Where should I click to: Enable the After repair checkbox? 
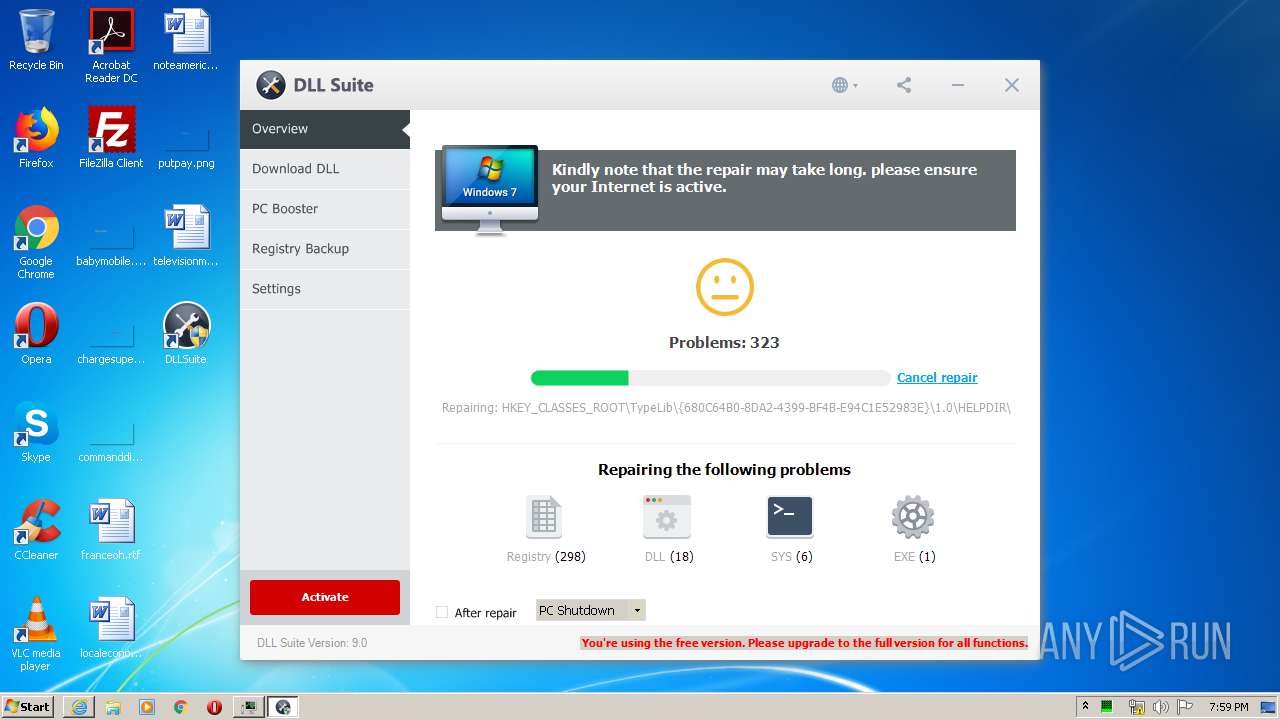click(442, 612)
